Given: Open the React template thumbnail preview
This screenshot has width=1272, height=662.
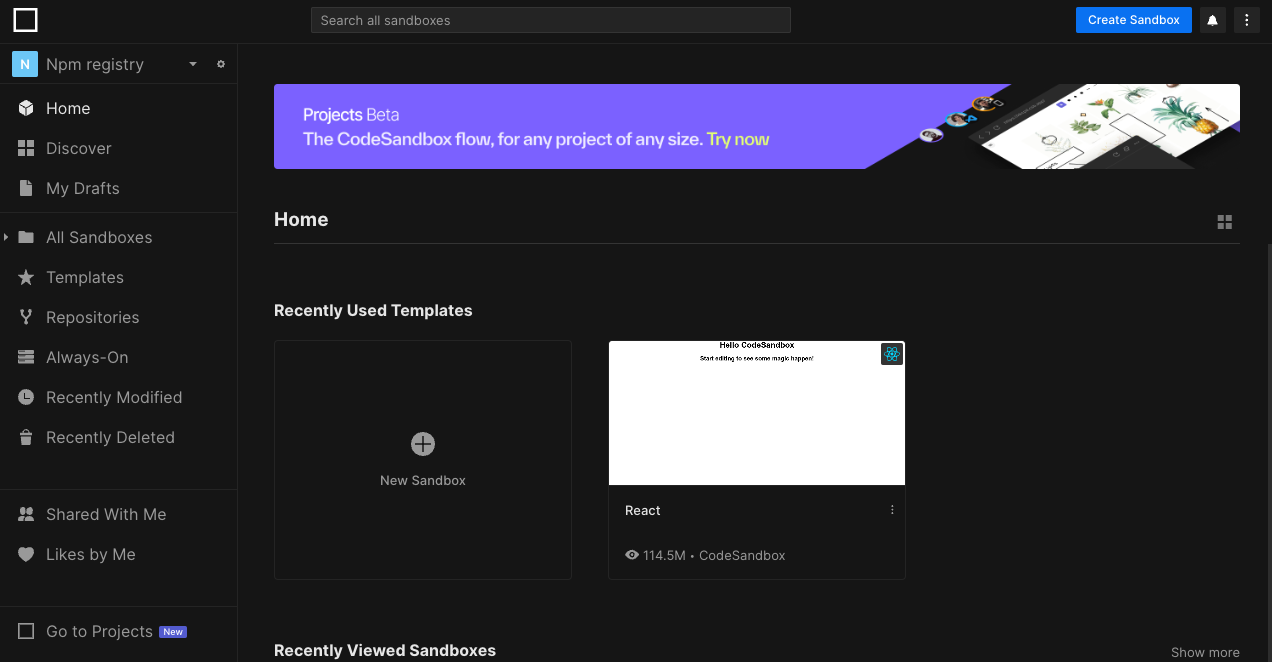Looking at the screenshot, I should point(757,413).
